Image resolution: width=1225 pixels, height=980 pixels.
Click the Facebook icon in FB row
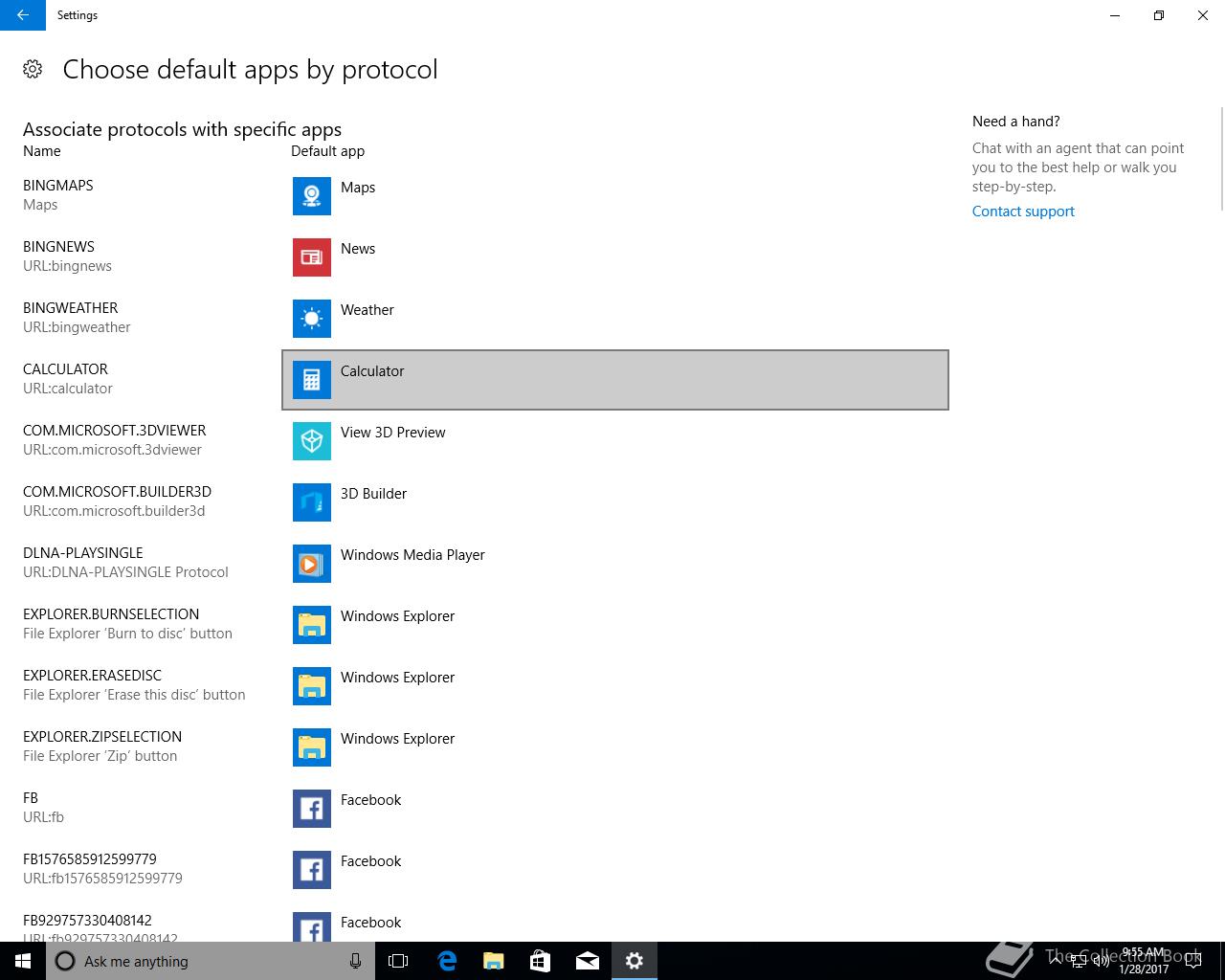(x=312, y=809)
